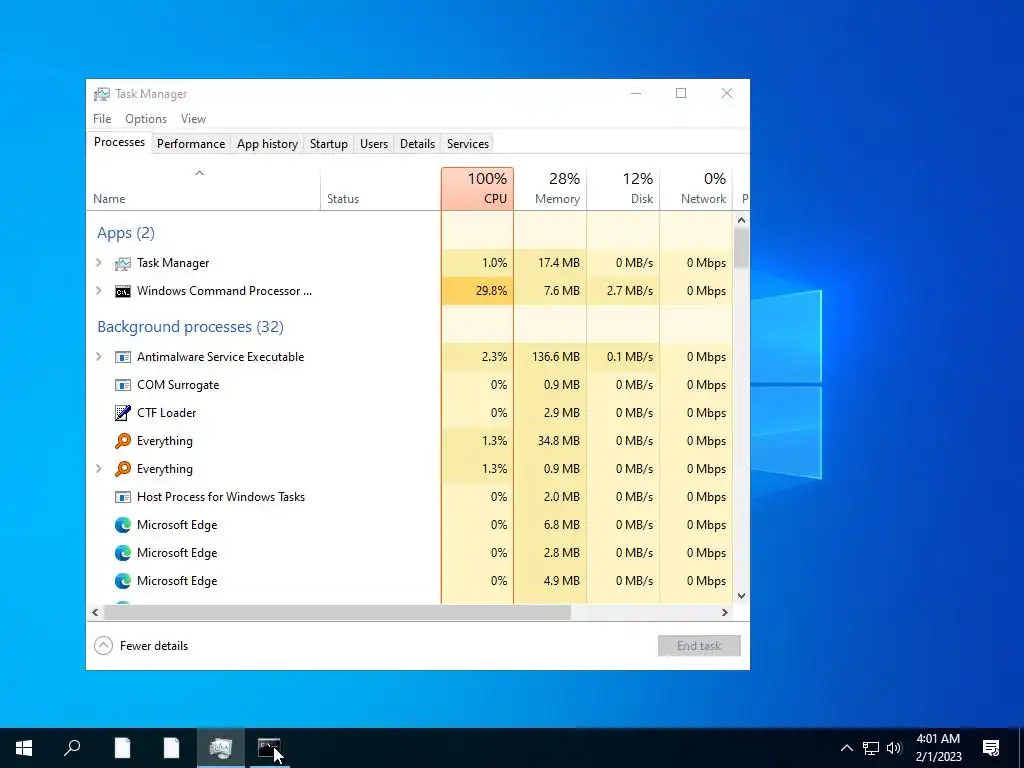Sort by the Name column header
The width and height of the screenshot is (1024, 768).
203,189
